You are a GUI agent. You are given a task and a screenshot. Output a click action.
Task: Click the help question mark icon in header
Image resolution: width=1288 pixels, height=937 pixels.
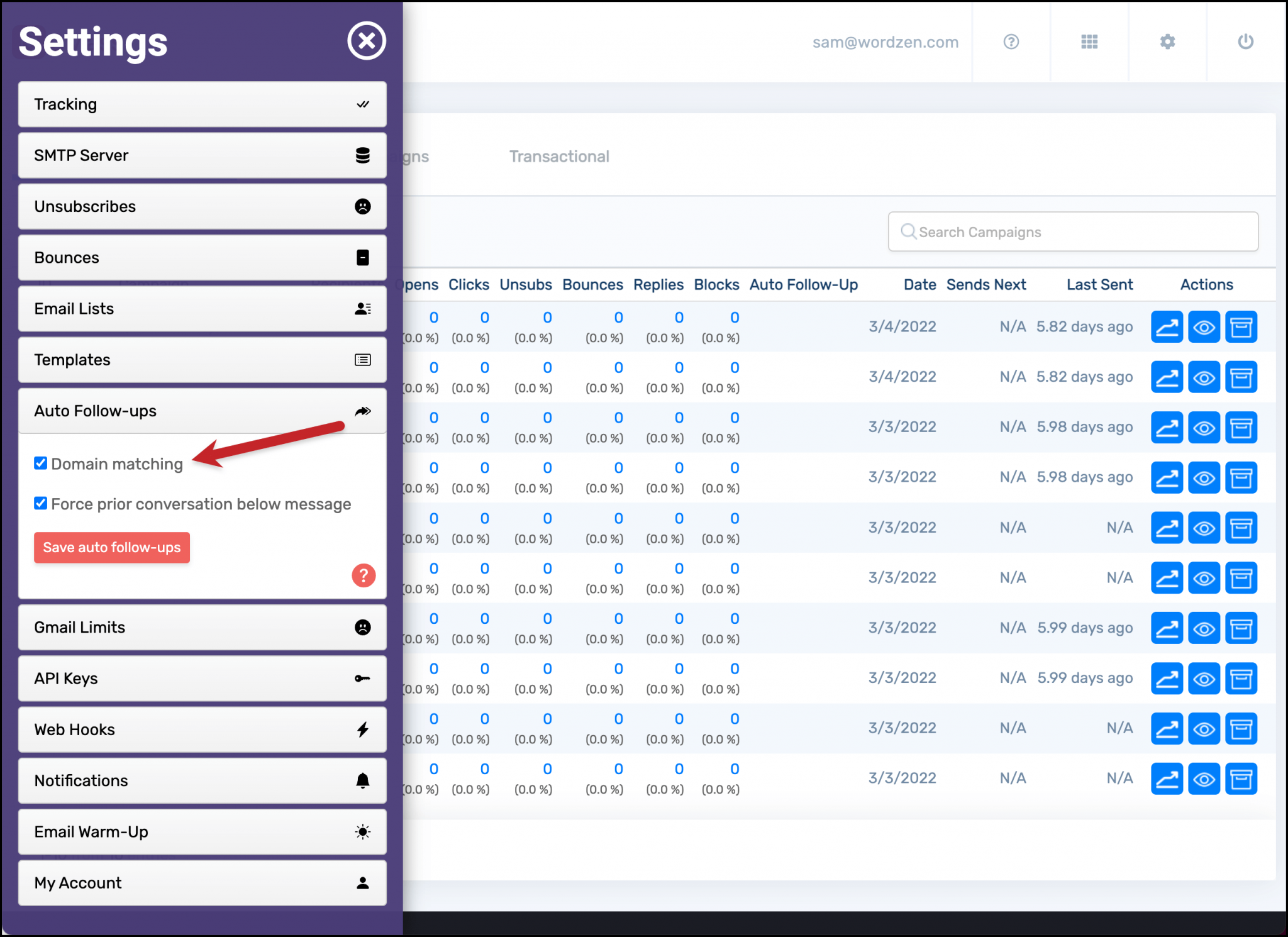(1011, 42)
